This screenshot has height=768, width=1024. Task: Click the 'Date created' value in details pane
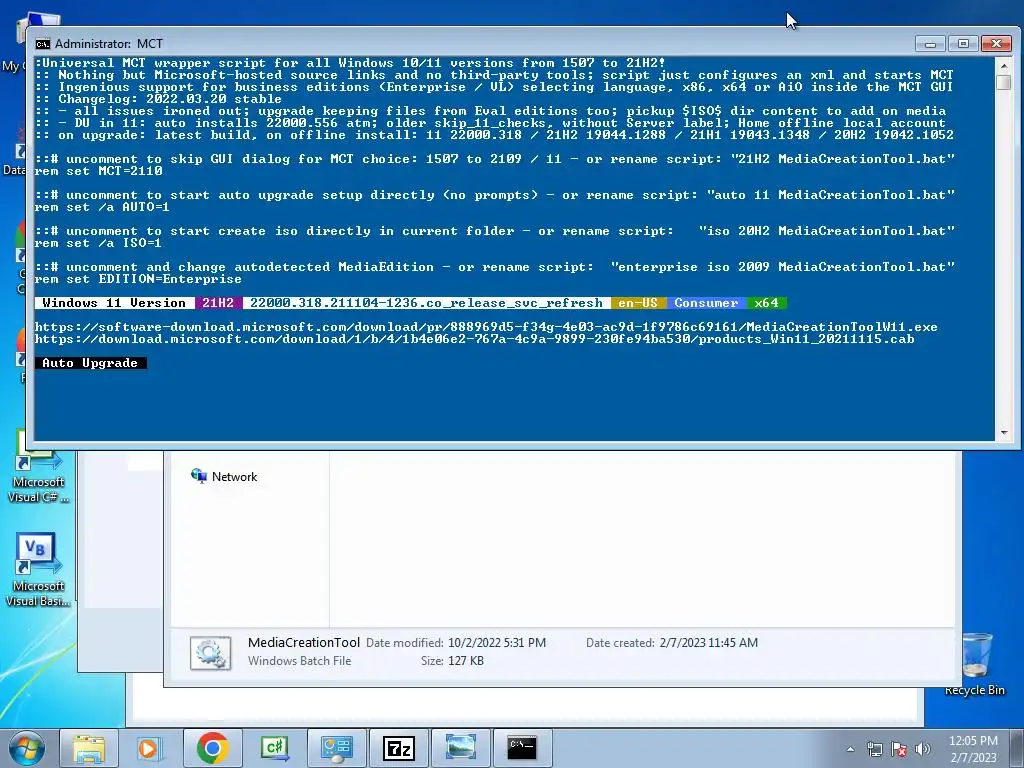[709, 643]
